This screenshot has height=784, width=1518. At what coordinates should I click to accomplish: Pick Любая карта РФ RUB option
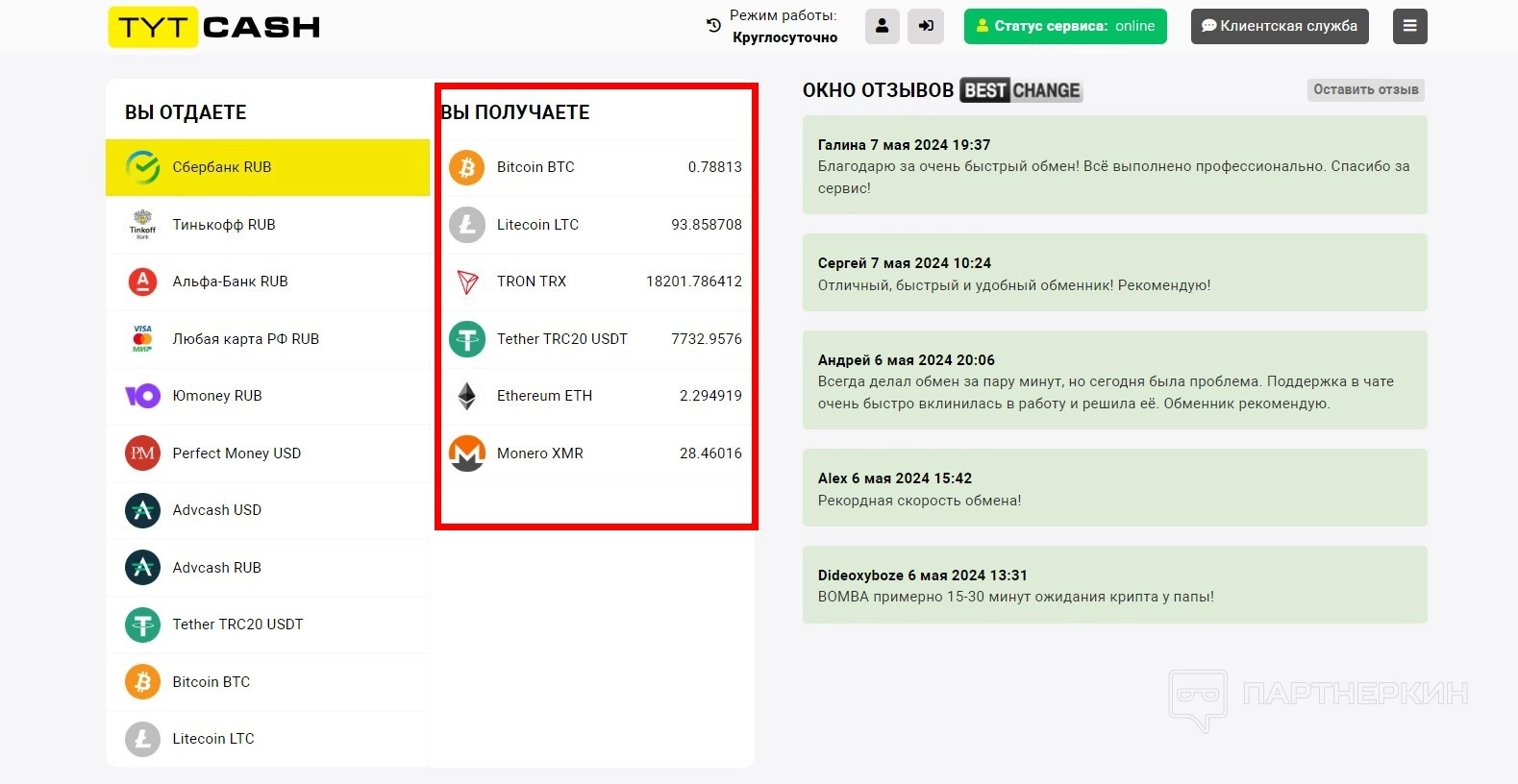pos(267,338)
